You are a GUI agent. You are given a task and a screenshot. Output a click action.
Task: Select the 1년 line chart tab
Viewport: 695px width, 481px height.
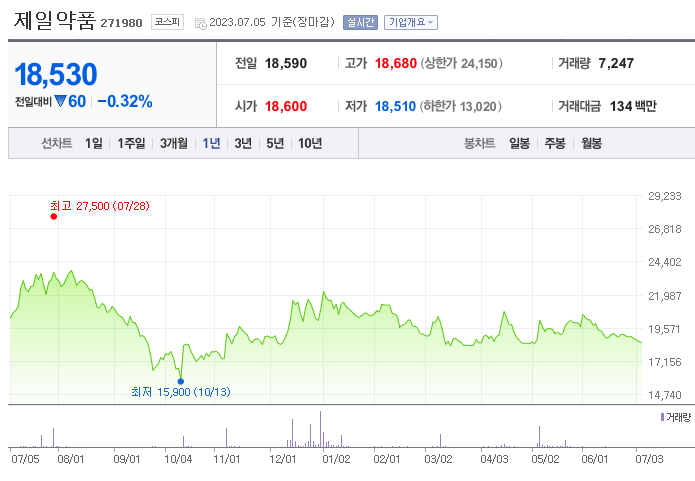click(211, 143)
